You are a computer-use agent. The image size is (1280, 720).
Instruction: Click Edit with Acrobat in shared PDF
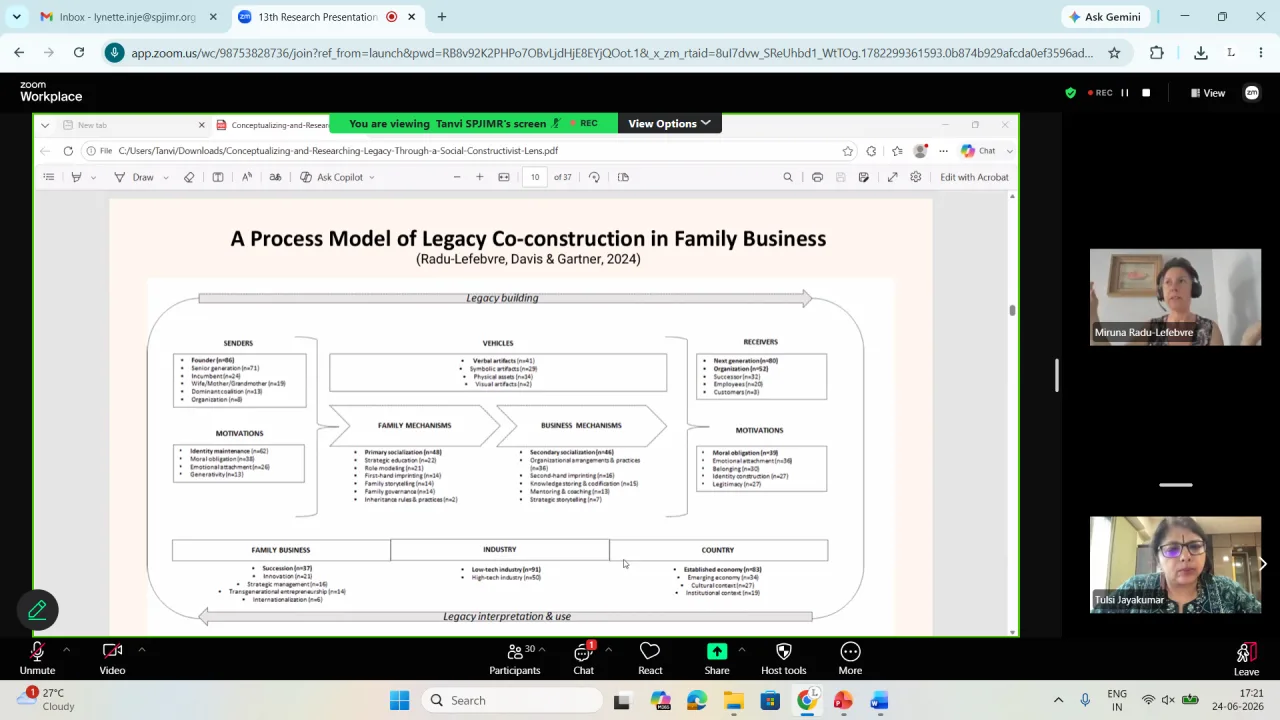pos(974,177)
